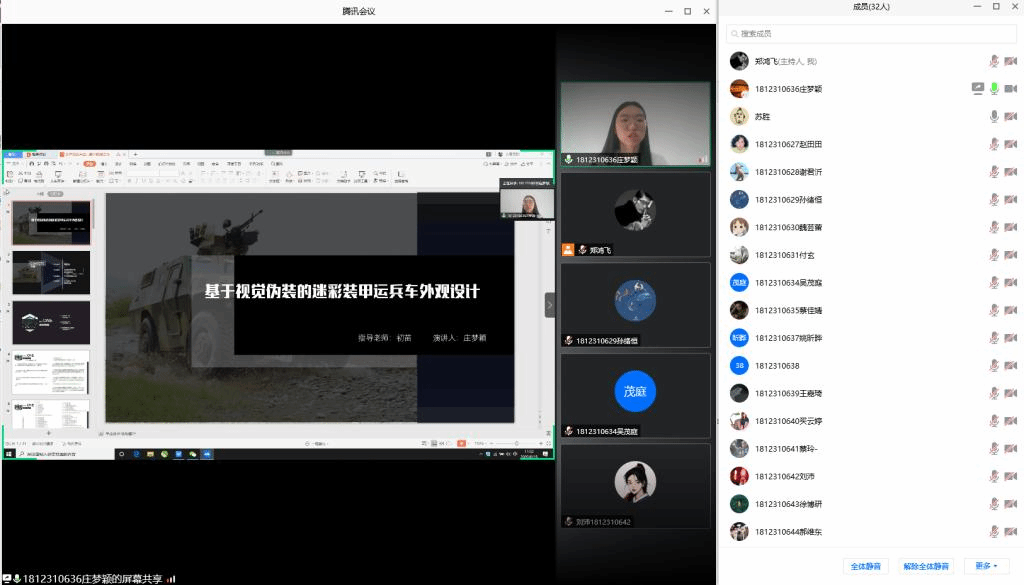The image size is (1024, 585).
Task: Collapse the video sidebar with arrow handle
Action: tap(549, 305)
